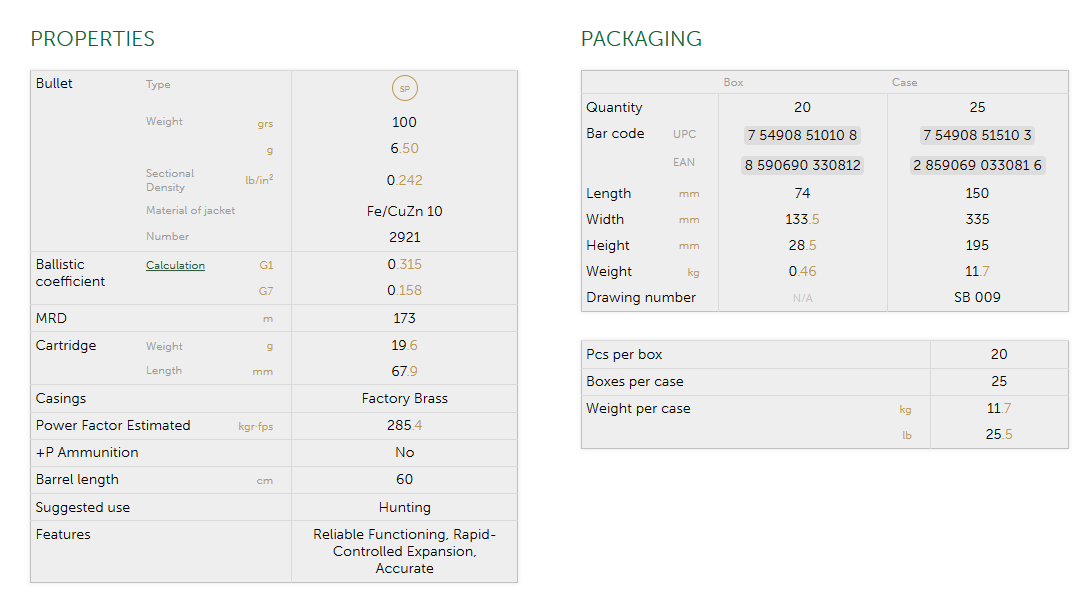Screen dimensions: 1088x610
Task: Click the Factory Brass casings value
Action: click(x=404, y=398)
